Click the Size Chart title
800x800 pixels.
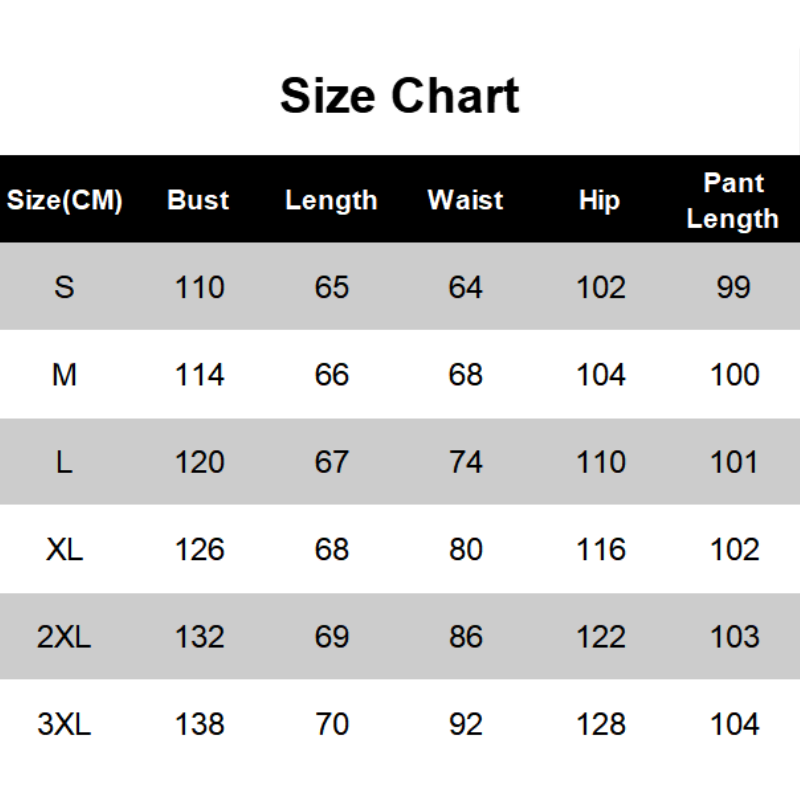coord(399,96)
